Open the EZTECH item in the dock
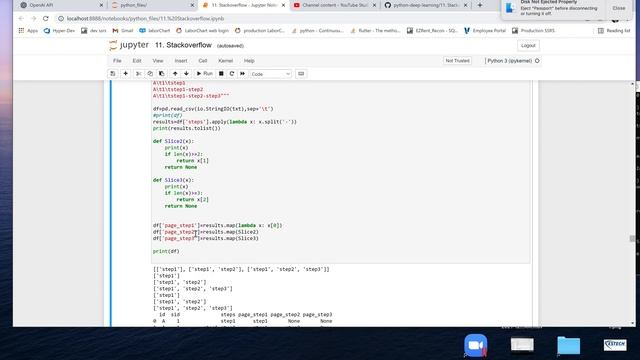The height and width of the screenshot is (360, 640). 615,344
